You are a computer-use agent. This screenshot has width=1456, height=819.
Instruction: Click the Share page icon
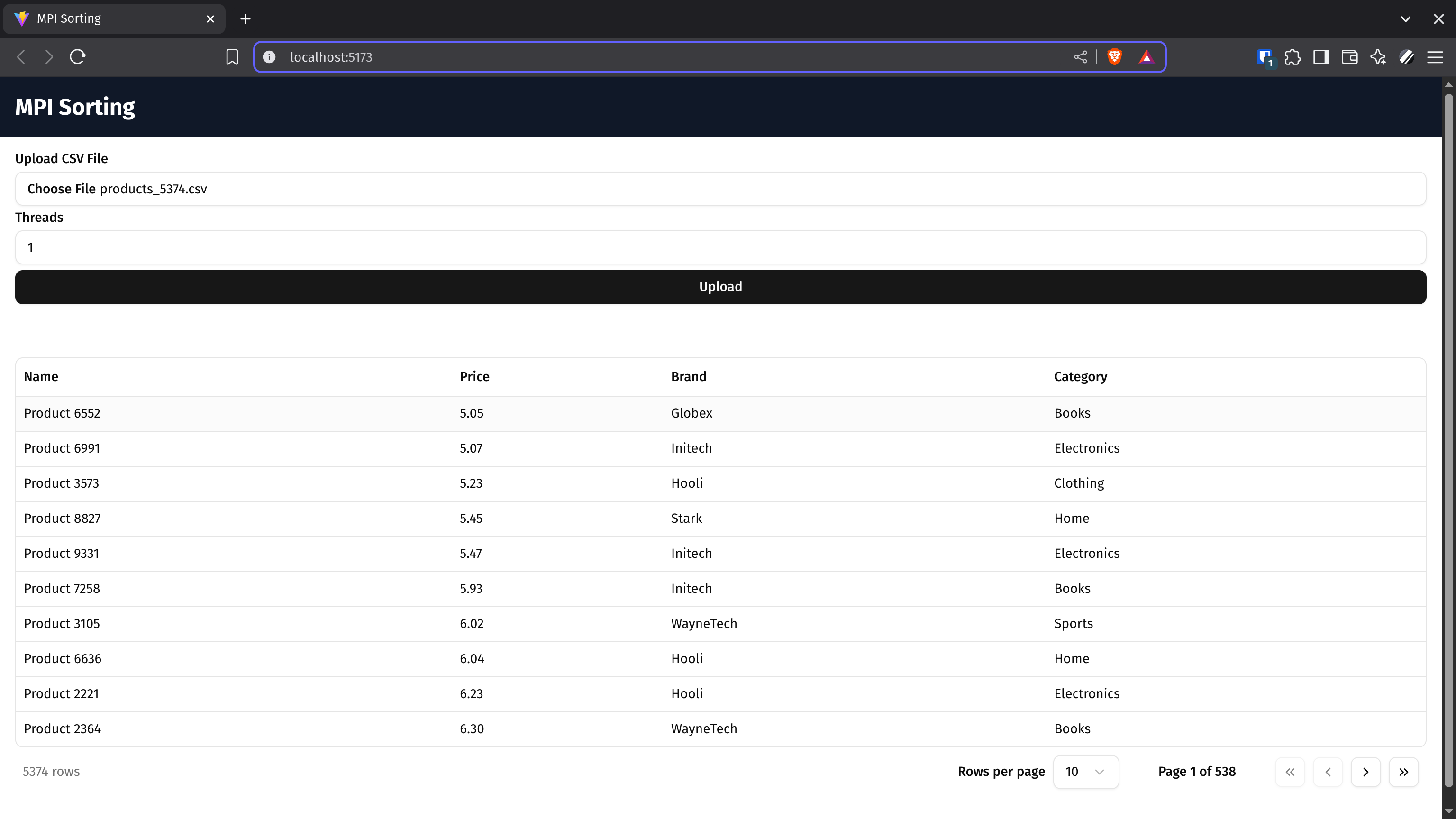coord(1080,56)
